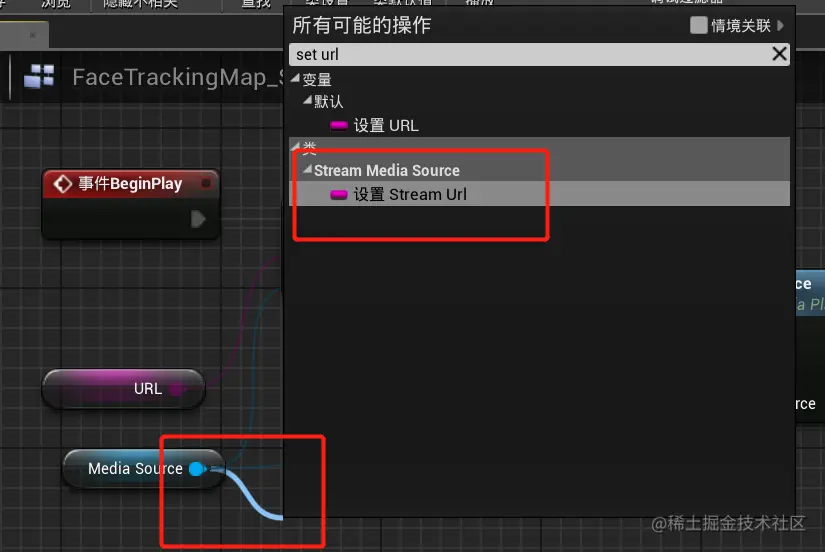Click the 默认 subcategory label

coord(328,102)
